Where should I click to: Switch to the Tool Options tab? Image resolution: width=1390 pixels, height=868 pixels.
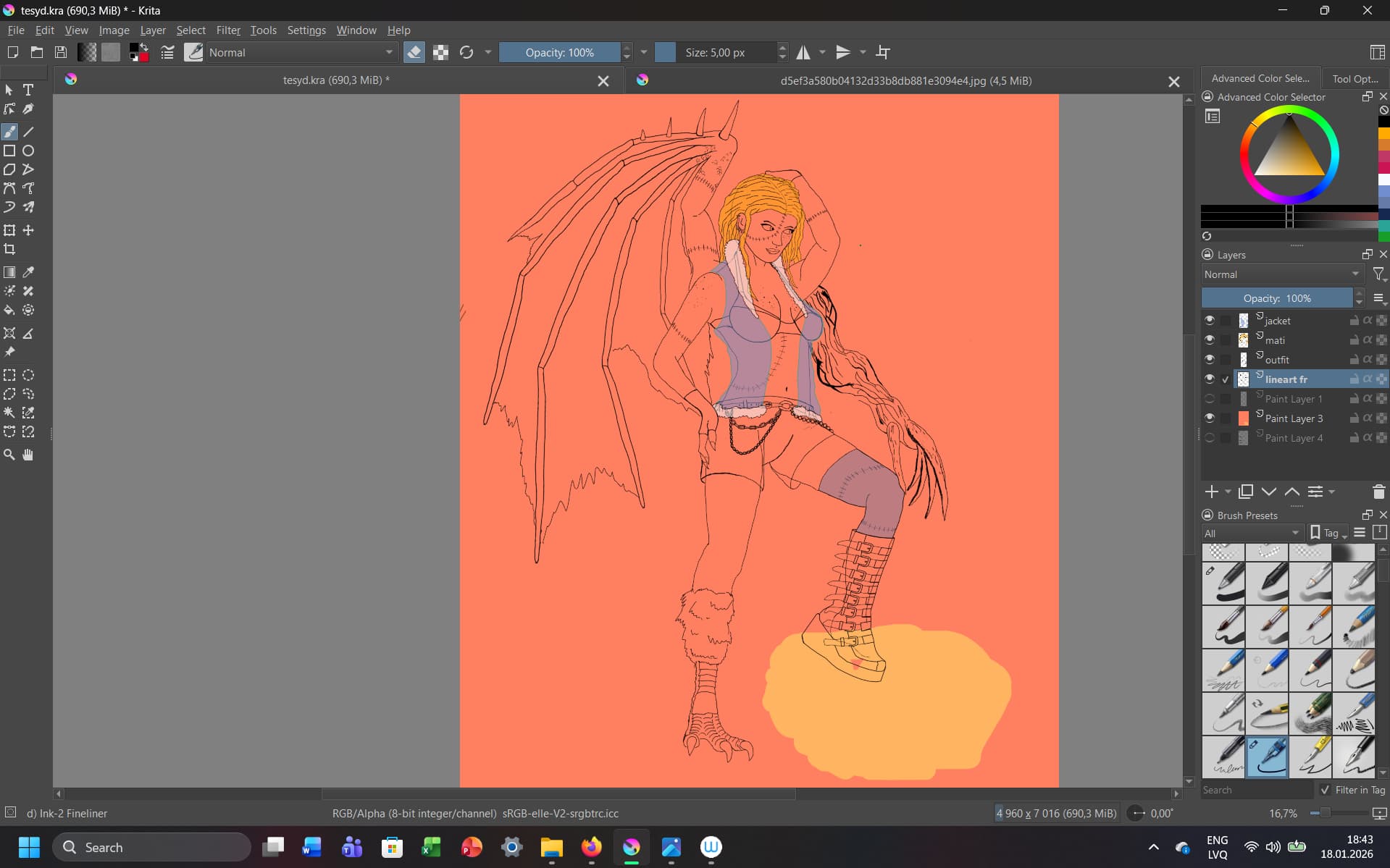1354,78
